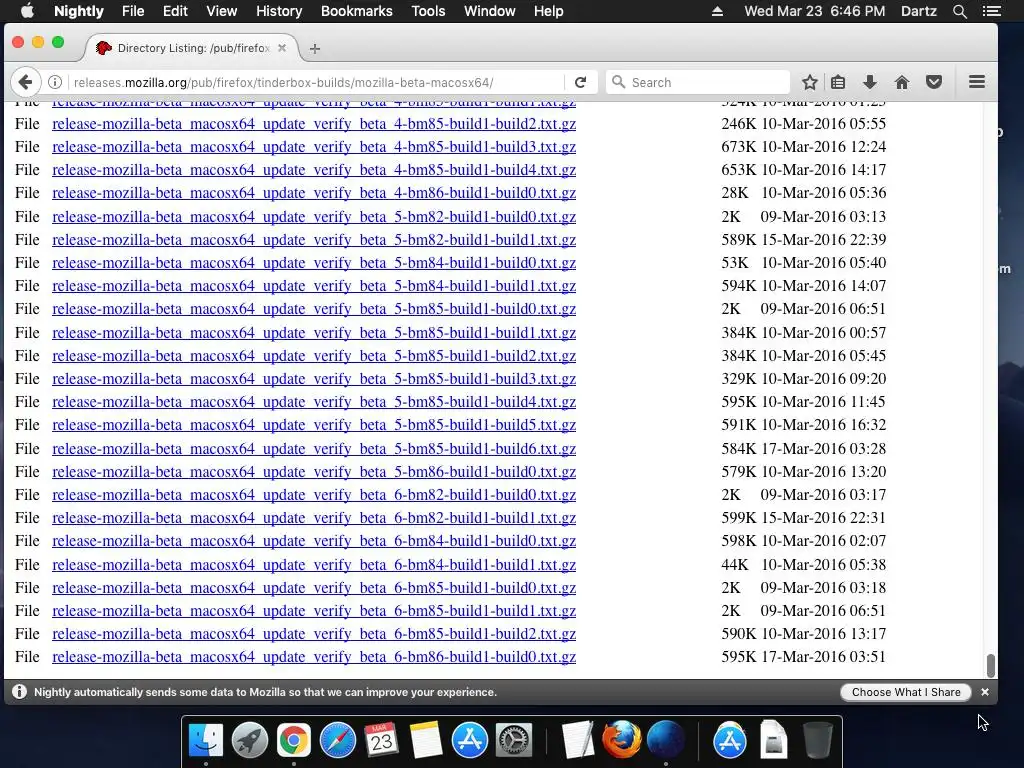The width and height of the screenshot is (1024, 768).
Task: Reload the current page
Action: tap(581, 82)
